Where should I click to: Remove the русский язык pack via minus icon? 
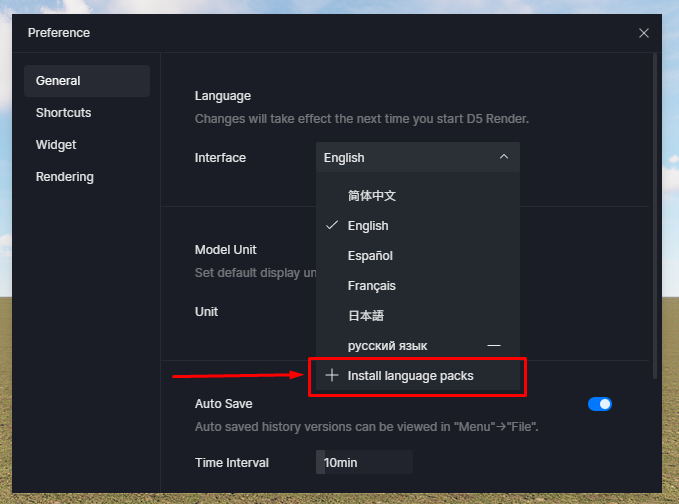[x=494, y=346]
